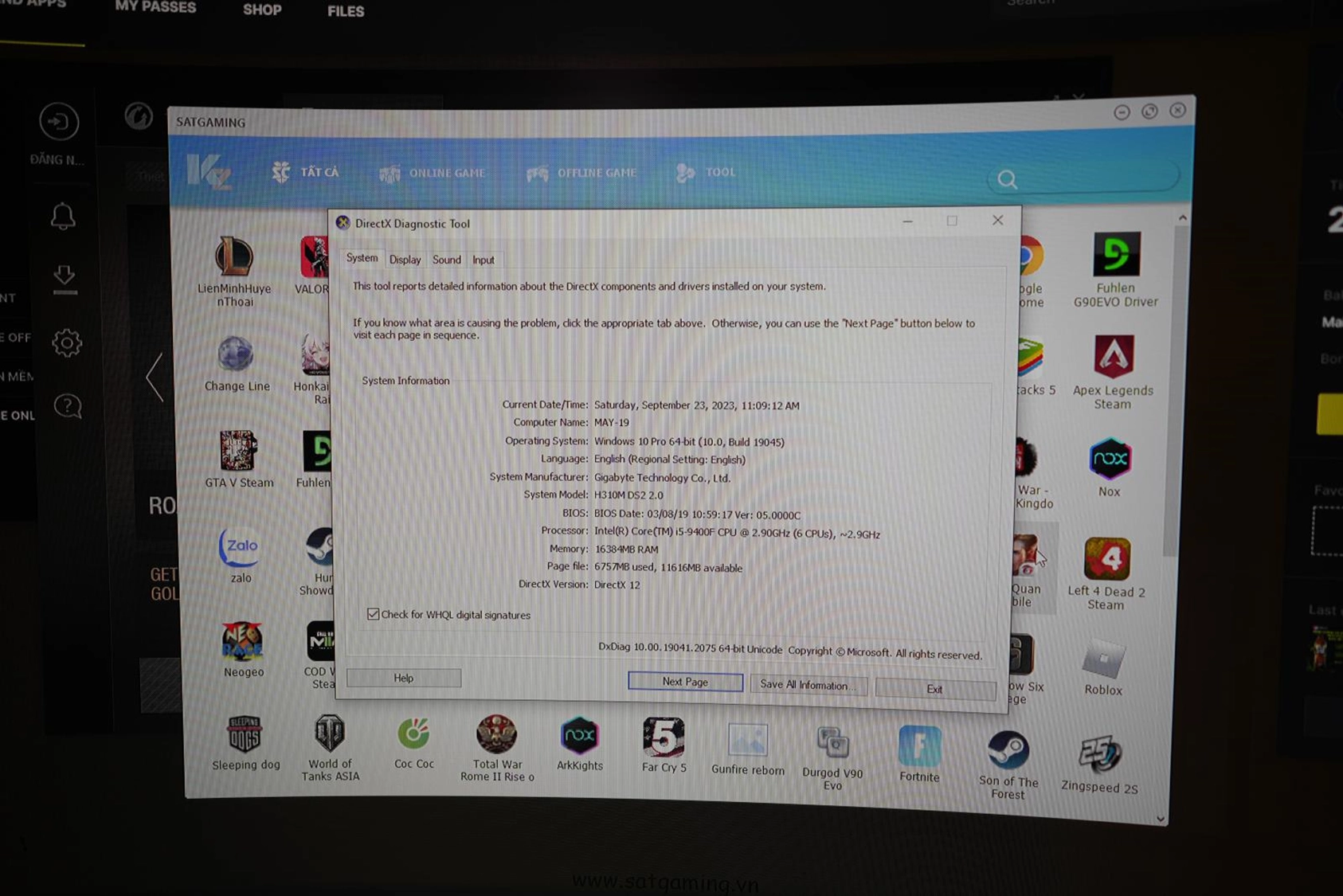
Task: Launch Change Line shortcut
Action: click(x=236, y=354)
